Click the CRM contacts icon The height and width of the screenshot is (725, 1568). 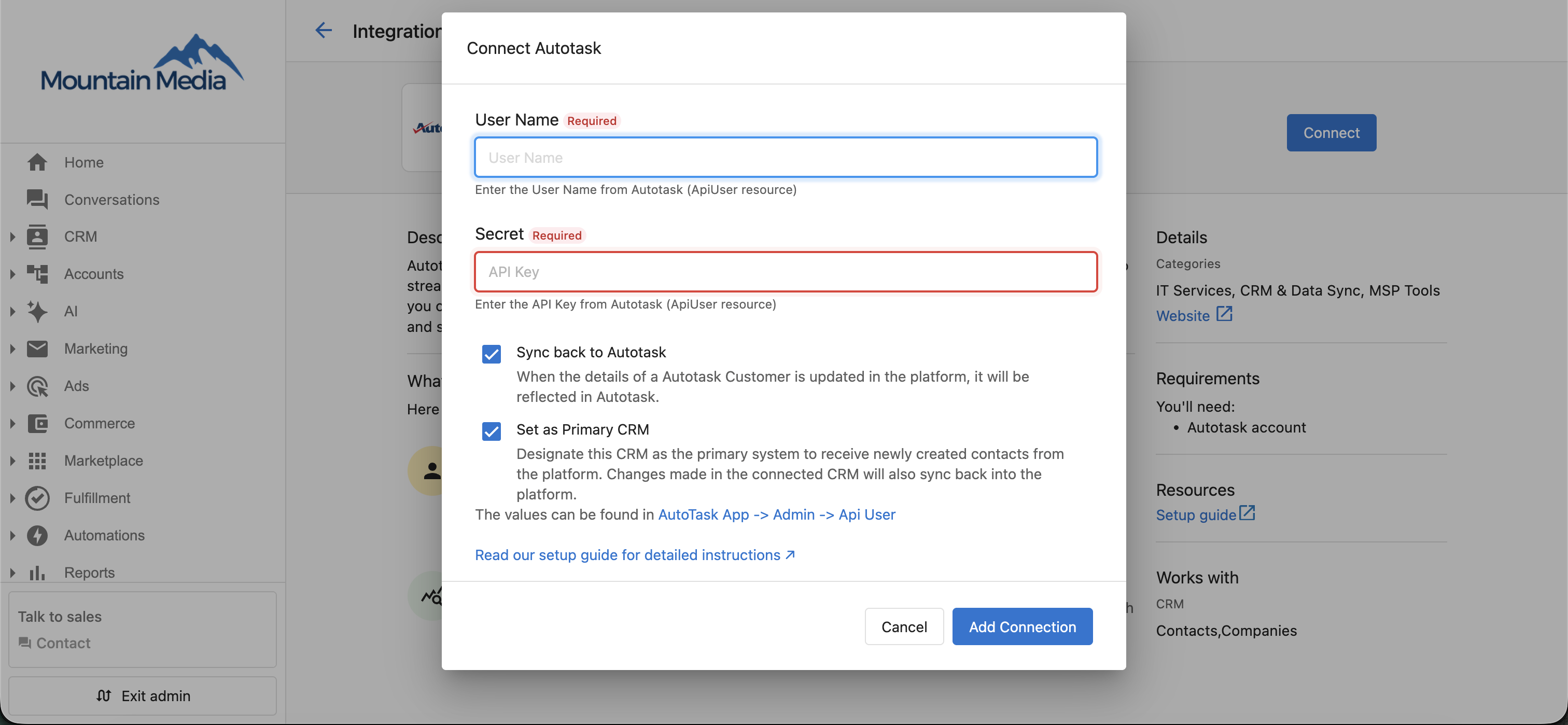tap(37, 236)
